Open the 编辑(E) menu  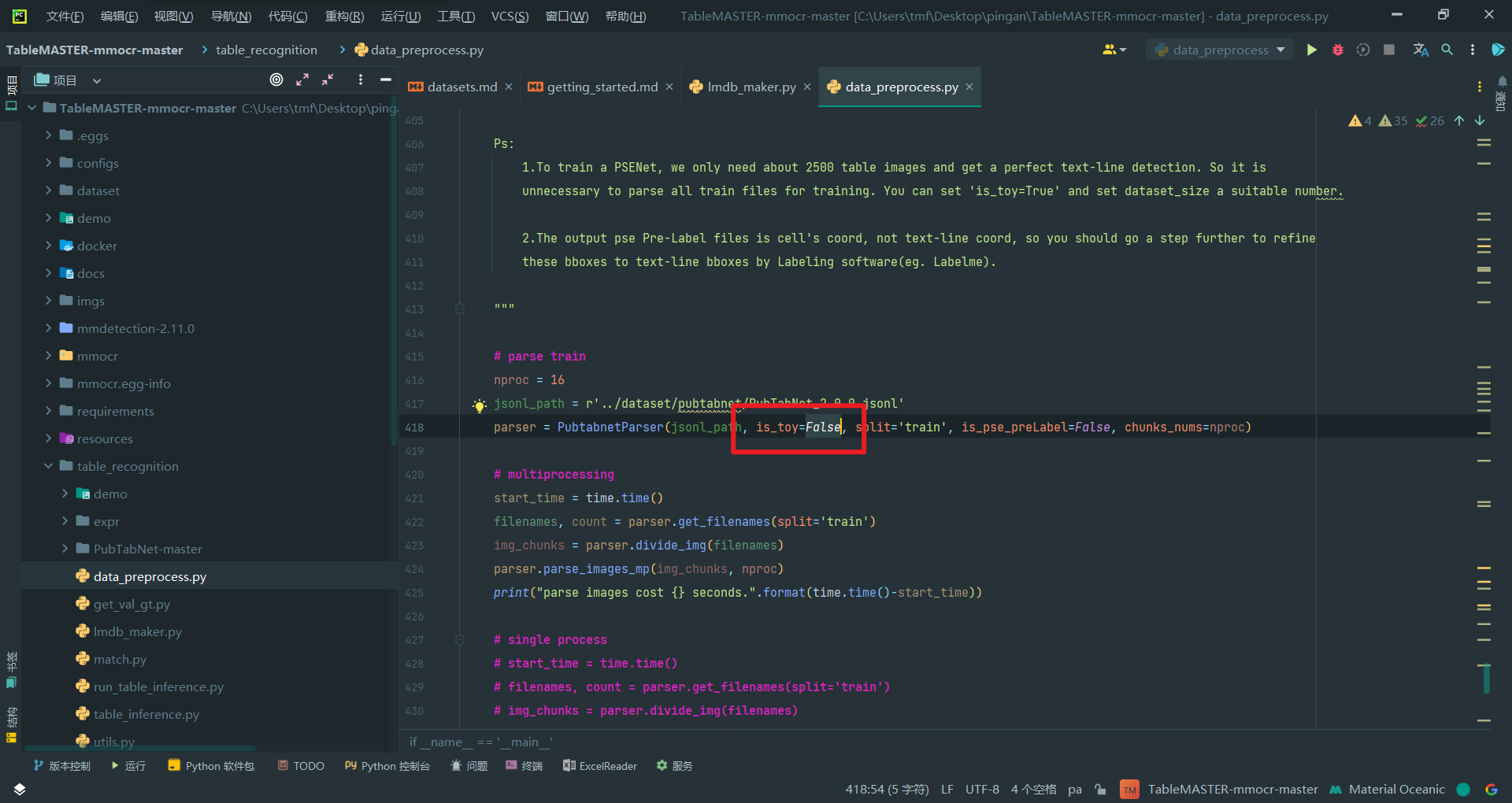coord(119,16)
